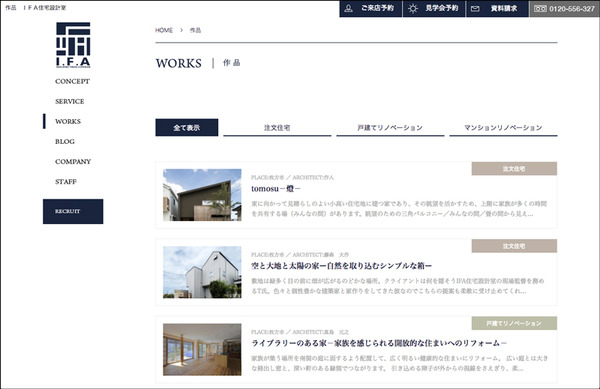Open 見学会予約 button in header
The height and width of the screenshot is (389, 600).
coord(434,8)
